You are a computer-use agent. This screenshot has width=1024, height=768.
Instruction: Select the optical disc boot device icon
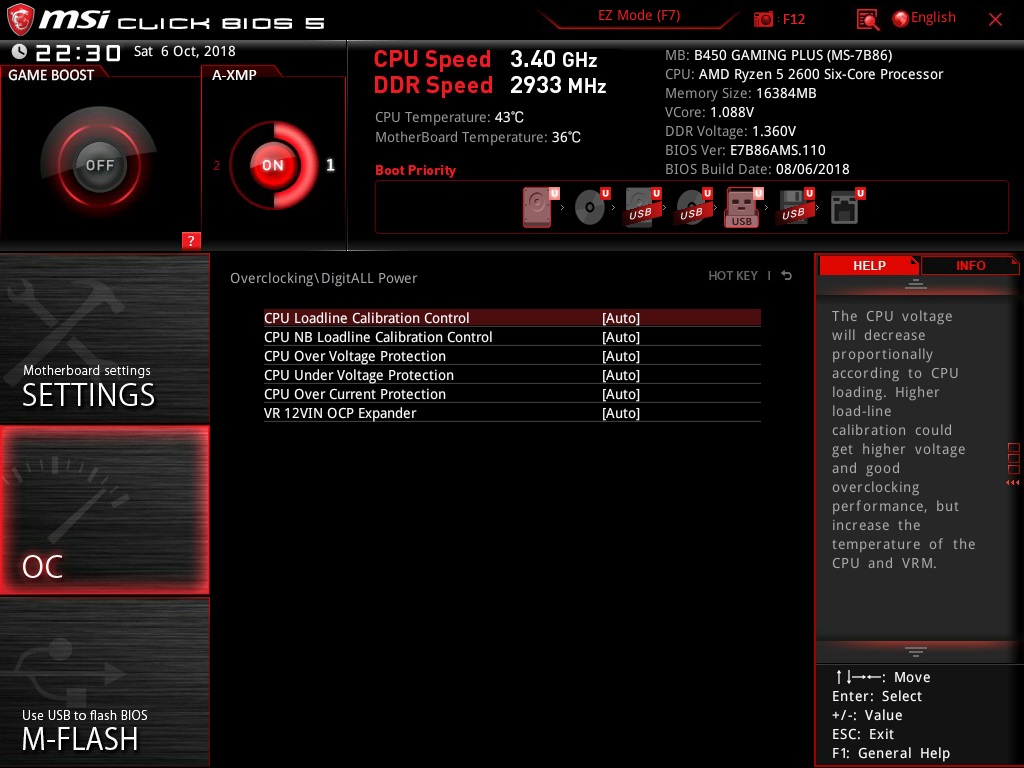[x=591, y=207]
